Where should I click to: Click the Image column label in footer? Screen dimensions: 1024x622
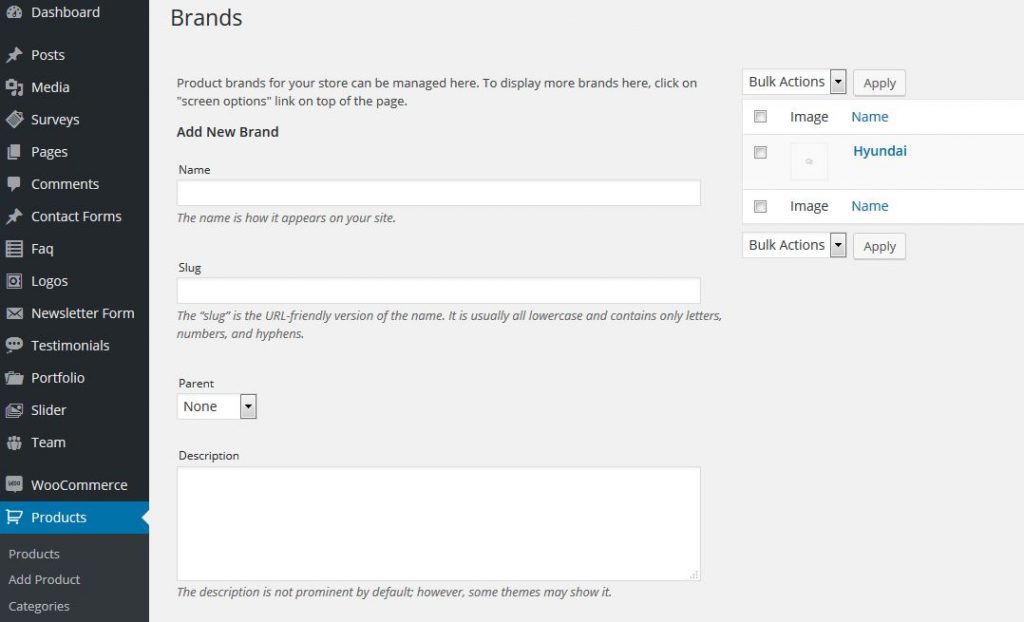point(809,206)
